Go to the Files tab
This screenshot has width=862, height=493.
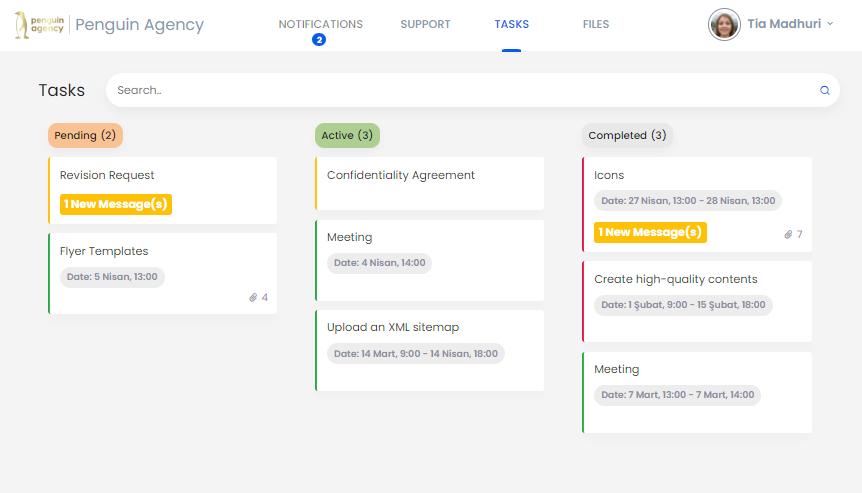coord(596,24)
